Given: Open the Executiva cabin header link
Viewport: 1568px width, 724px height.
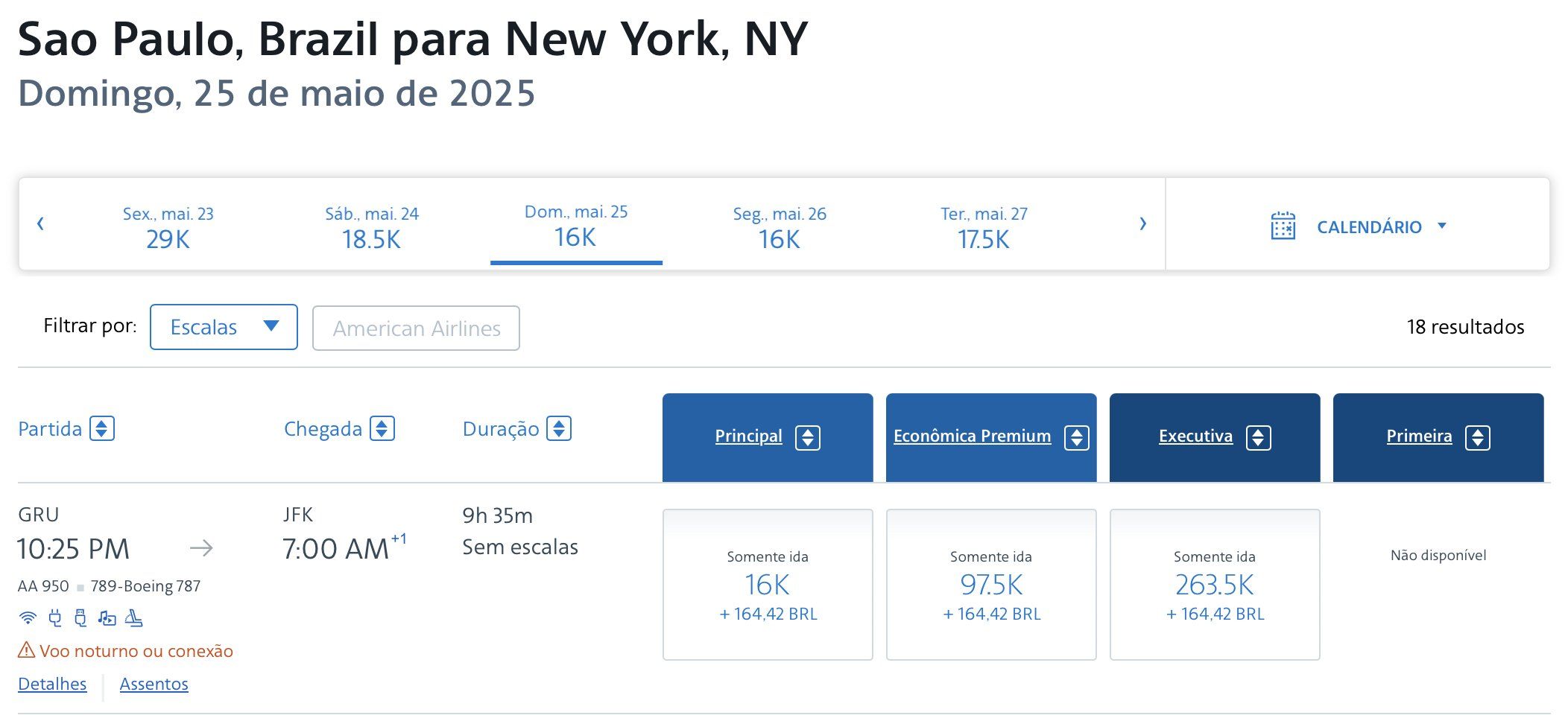Looking at the screenshot, I should pos(1195,436).
